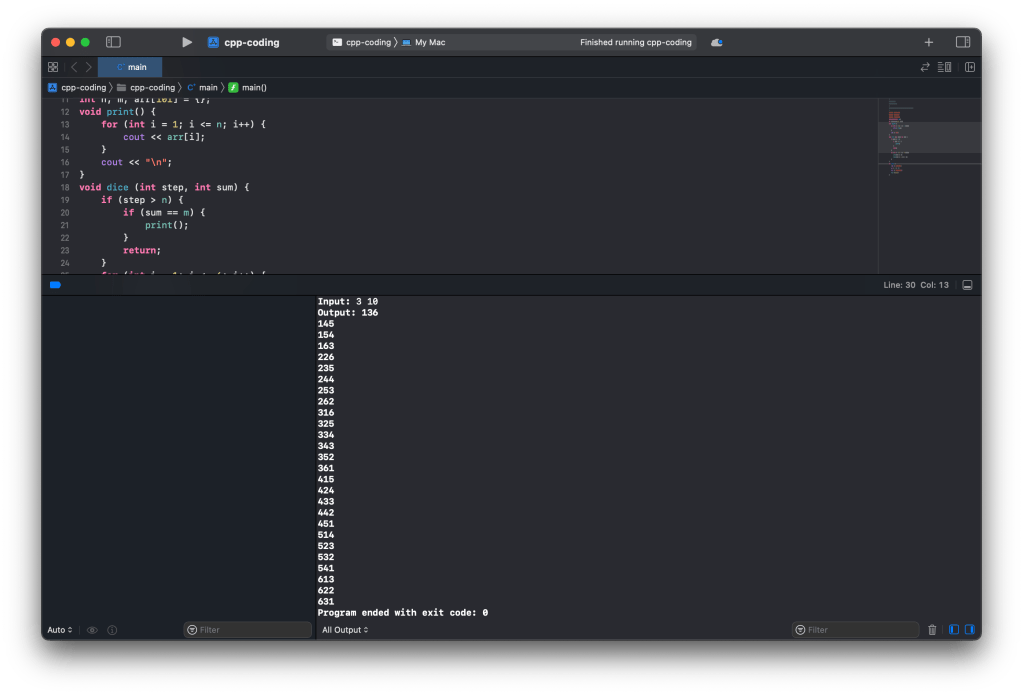The width and height of the screenshot is (1023, 695).
Task: Hide the debug area
Action: pyautogui.click(x=967, y=285)
